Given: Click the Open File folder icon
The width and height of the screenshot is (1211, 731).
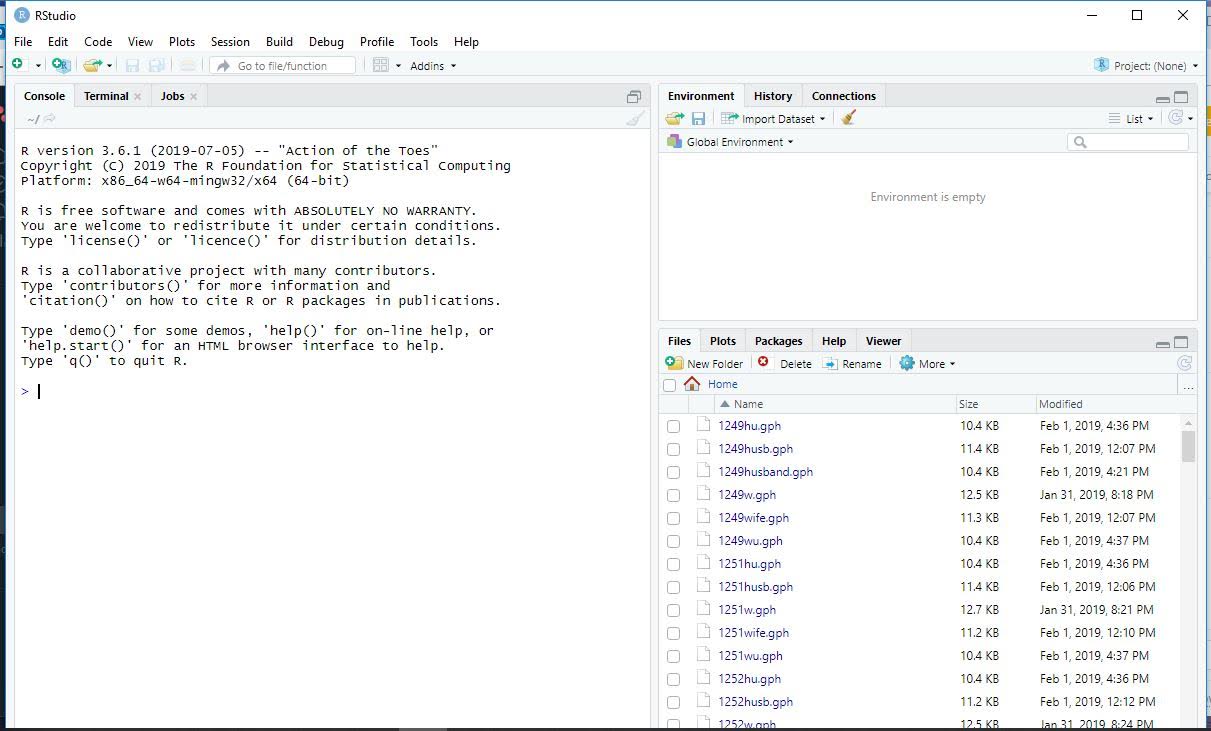Looking at the screenshot, I should coord(92,65).
